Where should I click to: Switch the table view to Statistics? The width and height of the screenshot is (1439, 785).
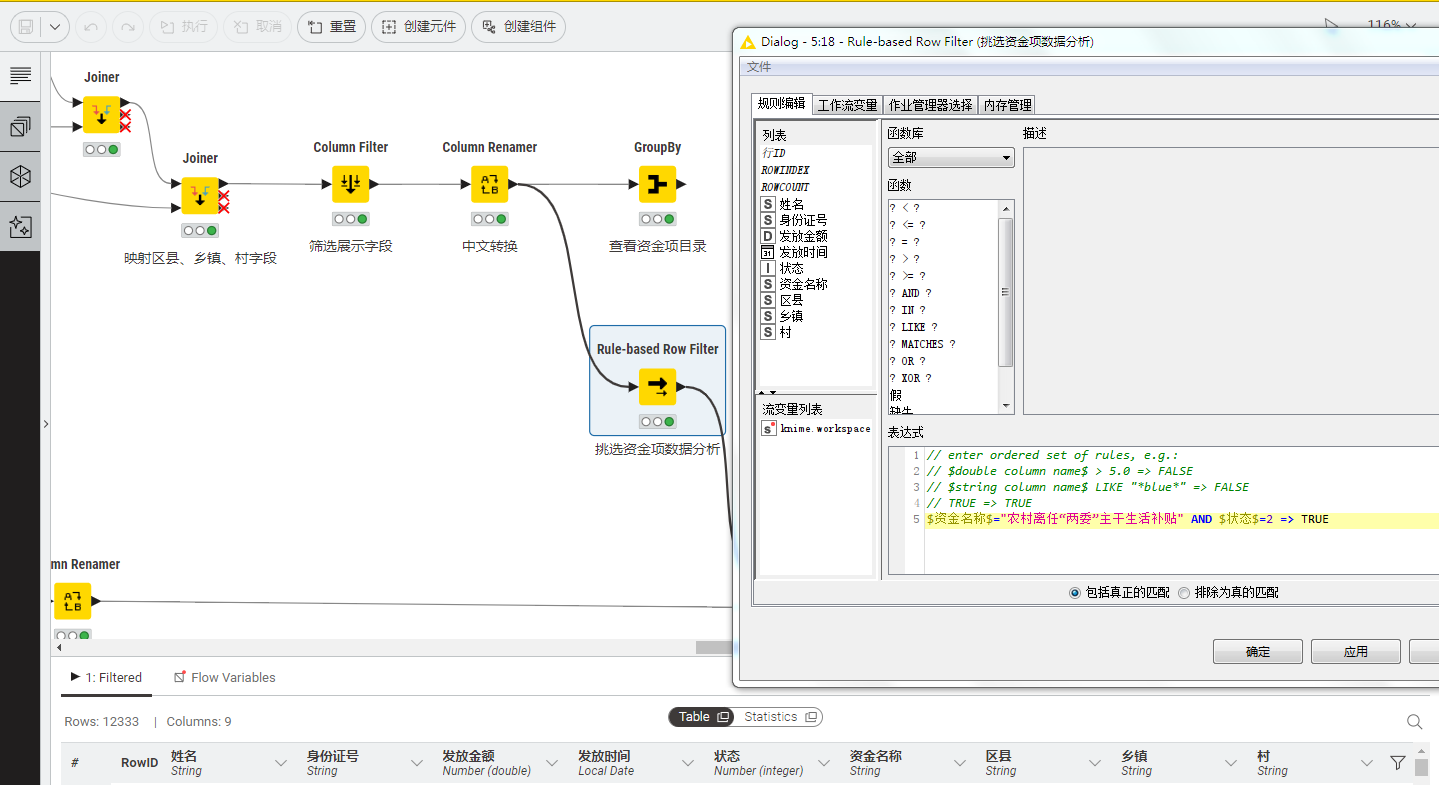pos(770,716)
